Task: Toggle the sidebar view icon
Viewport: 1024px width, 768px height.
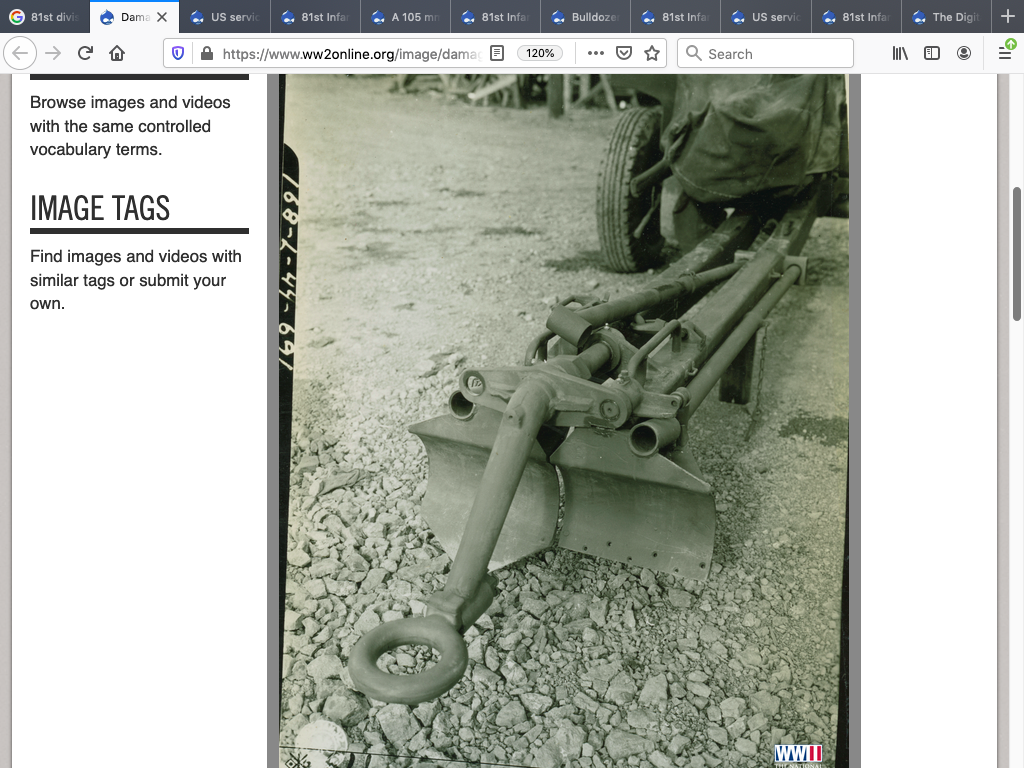Action: (x=932, y=54)
